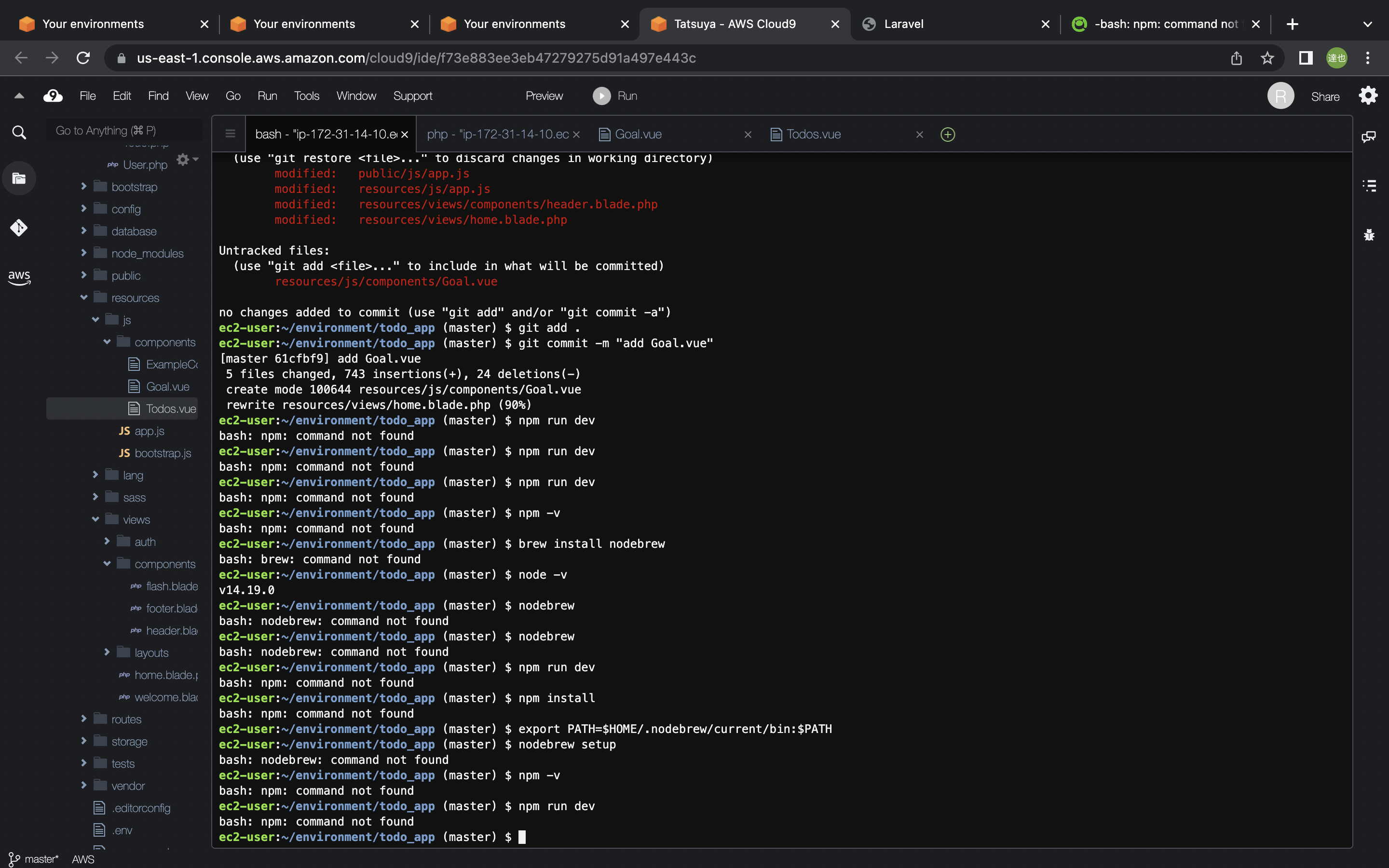Click the site lock icon in address bar
The image size is (1389, 868).
pos(121,58)
